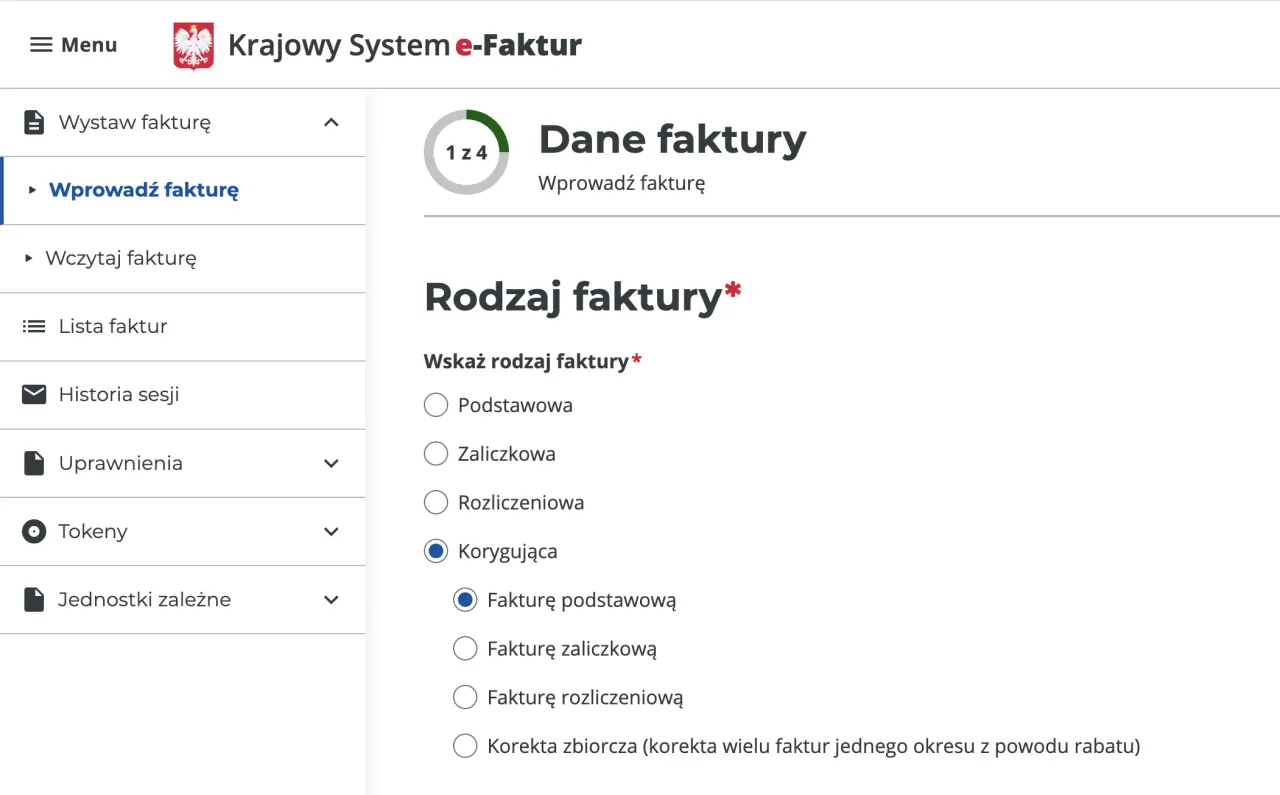
Task: Click the 1 z 4 progress ring
Action: tap(466, 152)
